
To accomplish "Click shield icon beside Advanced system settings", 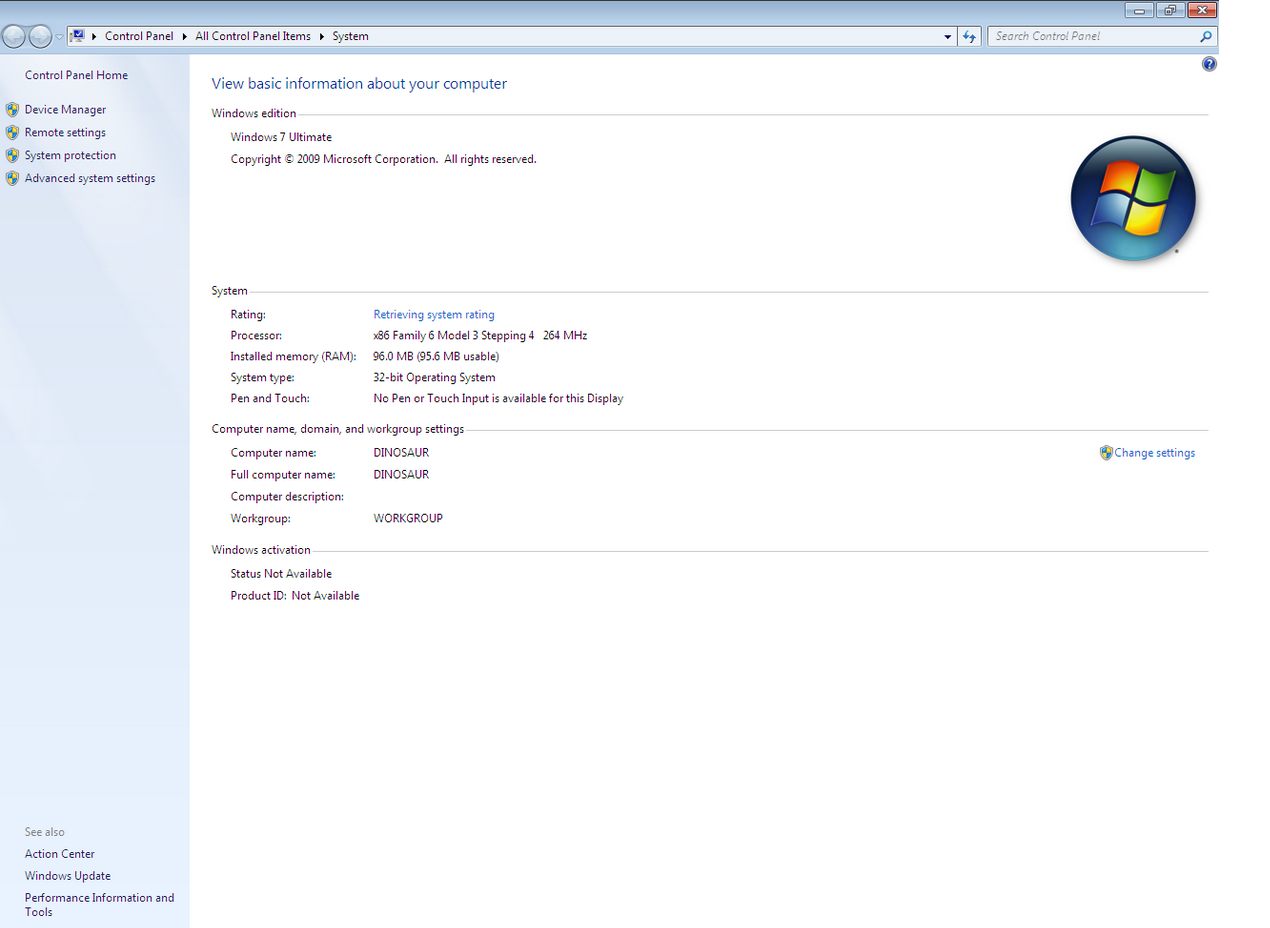I will click(x=12, y=179).
